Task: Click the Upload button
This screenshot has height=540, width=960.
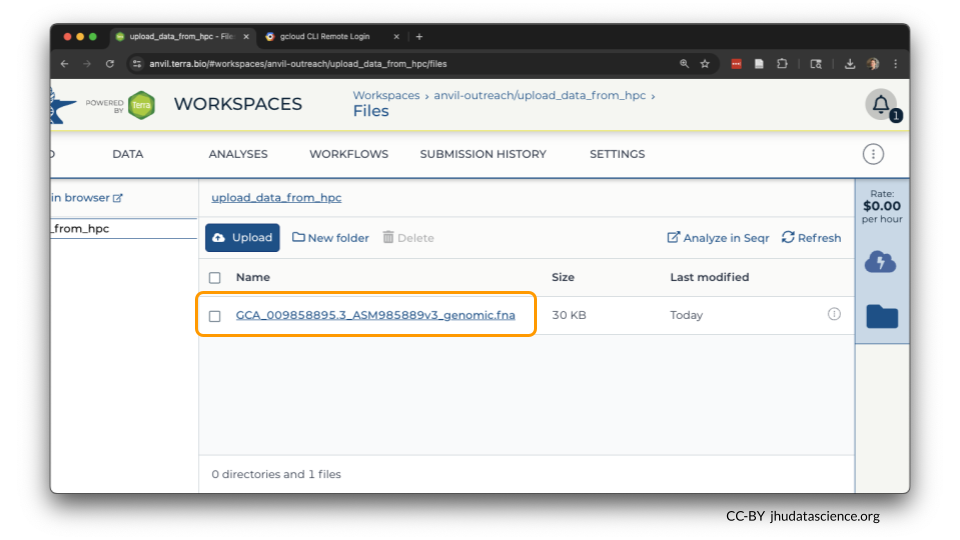Action: [x=242, y=238]
